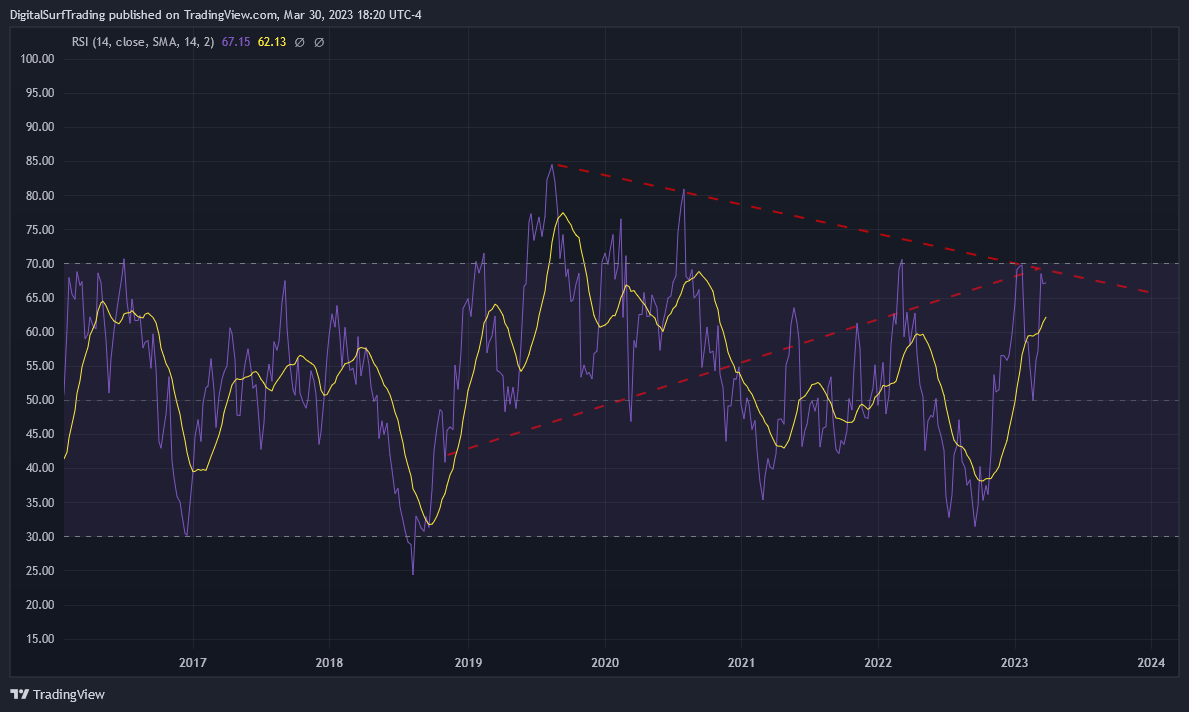The height and width of the screenshot is (712, 1189).
Task: Click the DigitalSurfTrading published header text
Action: 215,14
